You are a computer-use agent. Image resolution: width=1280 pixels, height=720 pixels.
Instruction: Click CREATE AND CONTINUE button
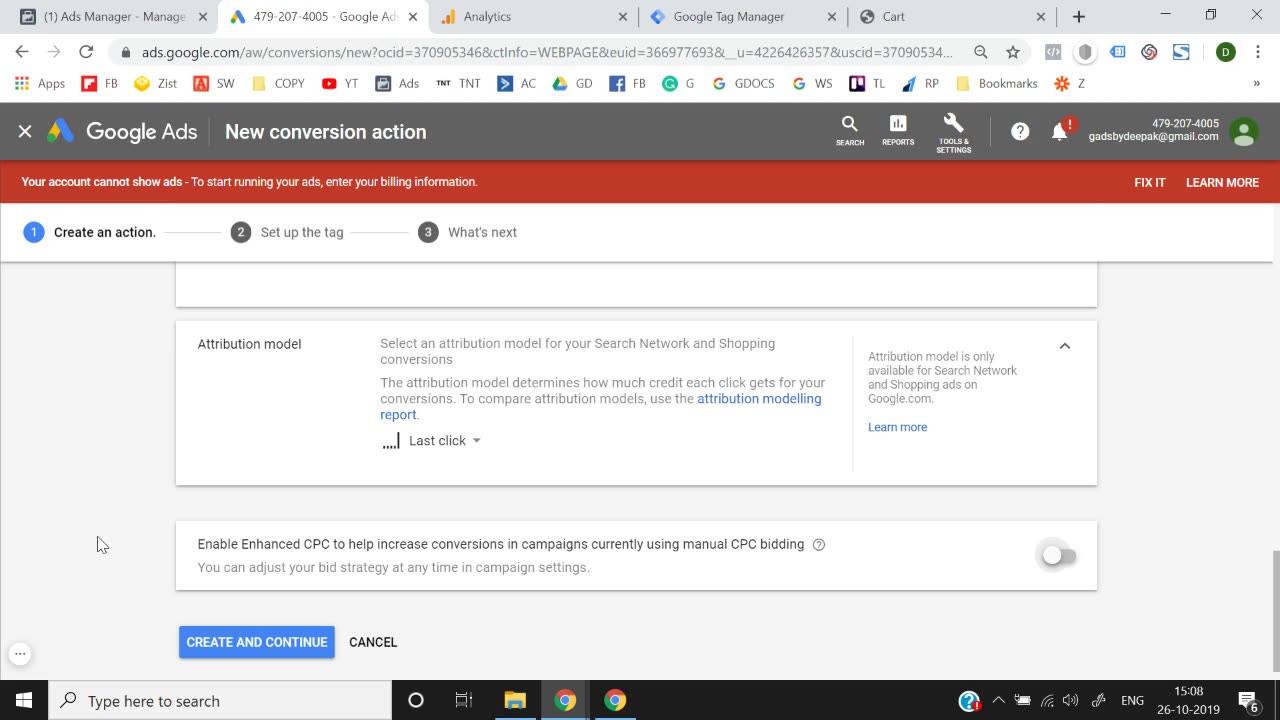point(257,642)
